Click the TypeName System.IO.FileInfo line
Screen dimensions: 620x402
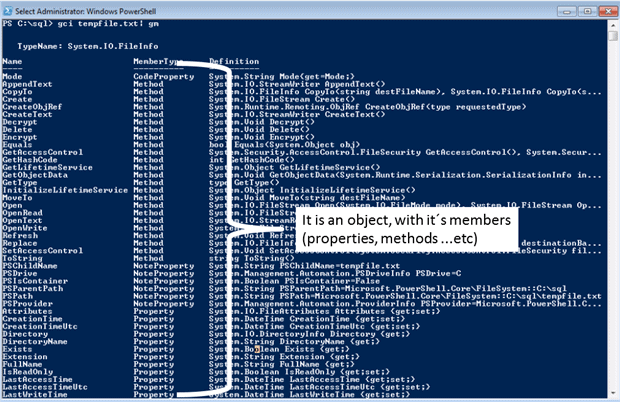click(88, 46)
